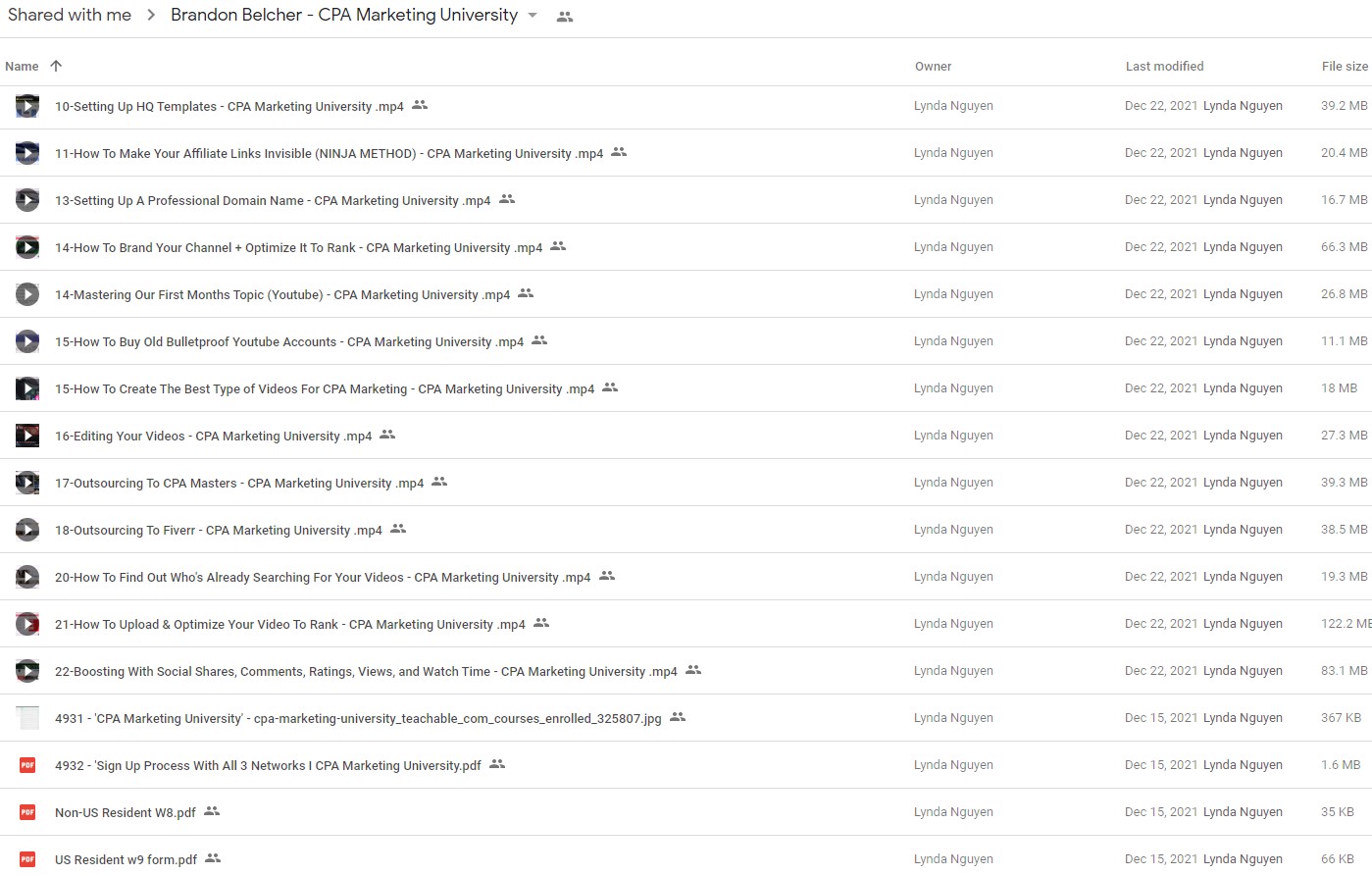Select the 4931 cpa-marketing-university teachable jpg name
This screenshot has width=1372, height=875.
pos(358,719)
